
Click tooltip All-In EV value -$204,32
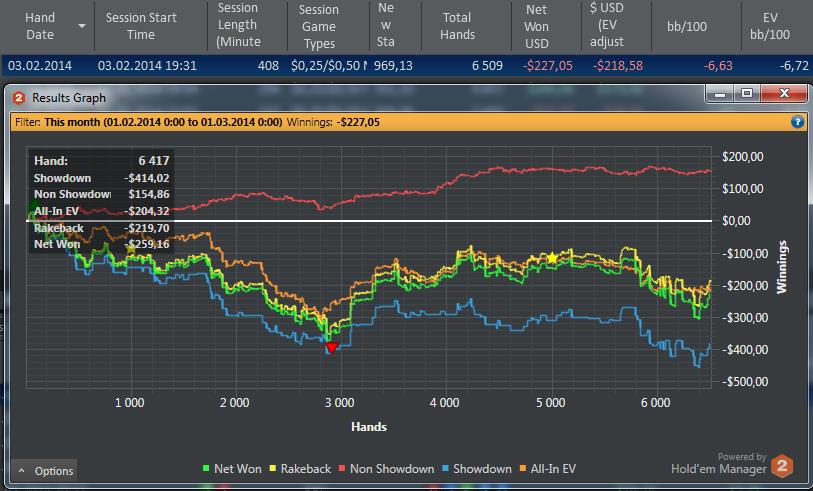pos(147,211)
